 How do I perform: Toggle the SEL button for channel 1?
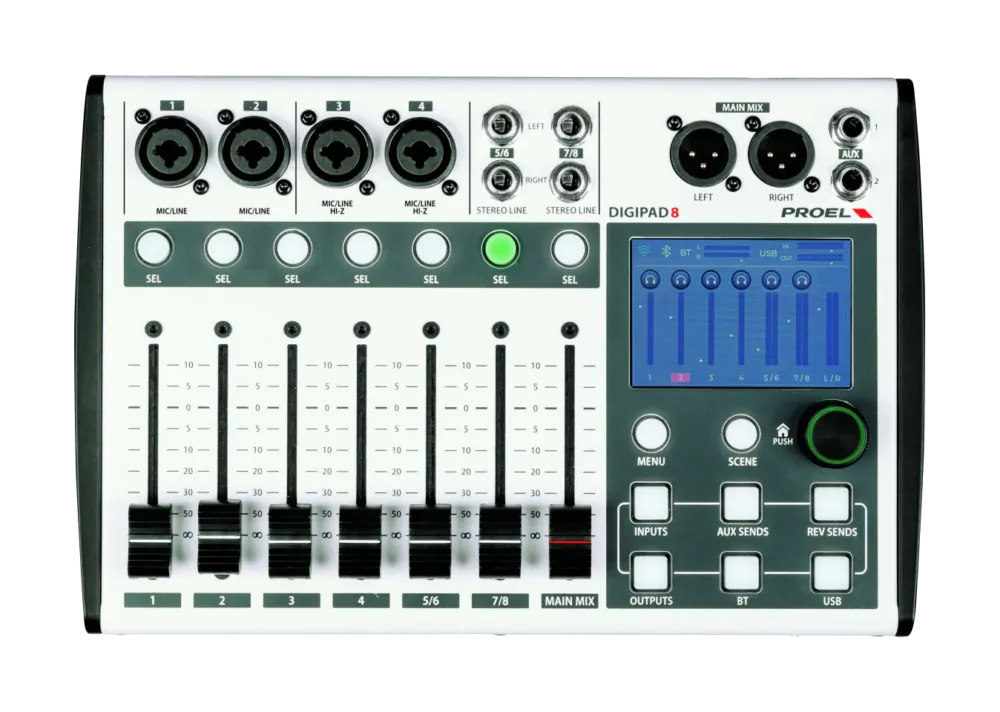(154, 249)
